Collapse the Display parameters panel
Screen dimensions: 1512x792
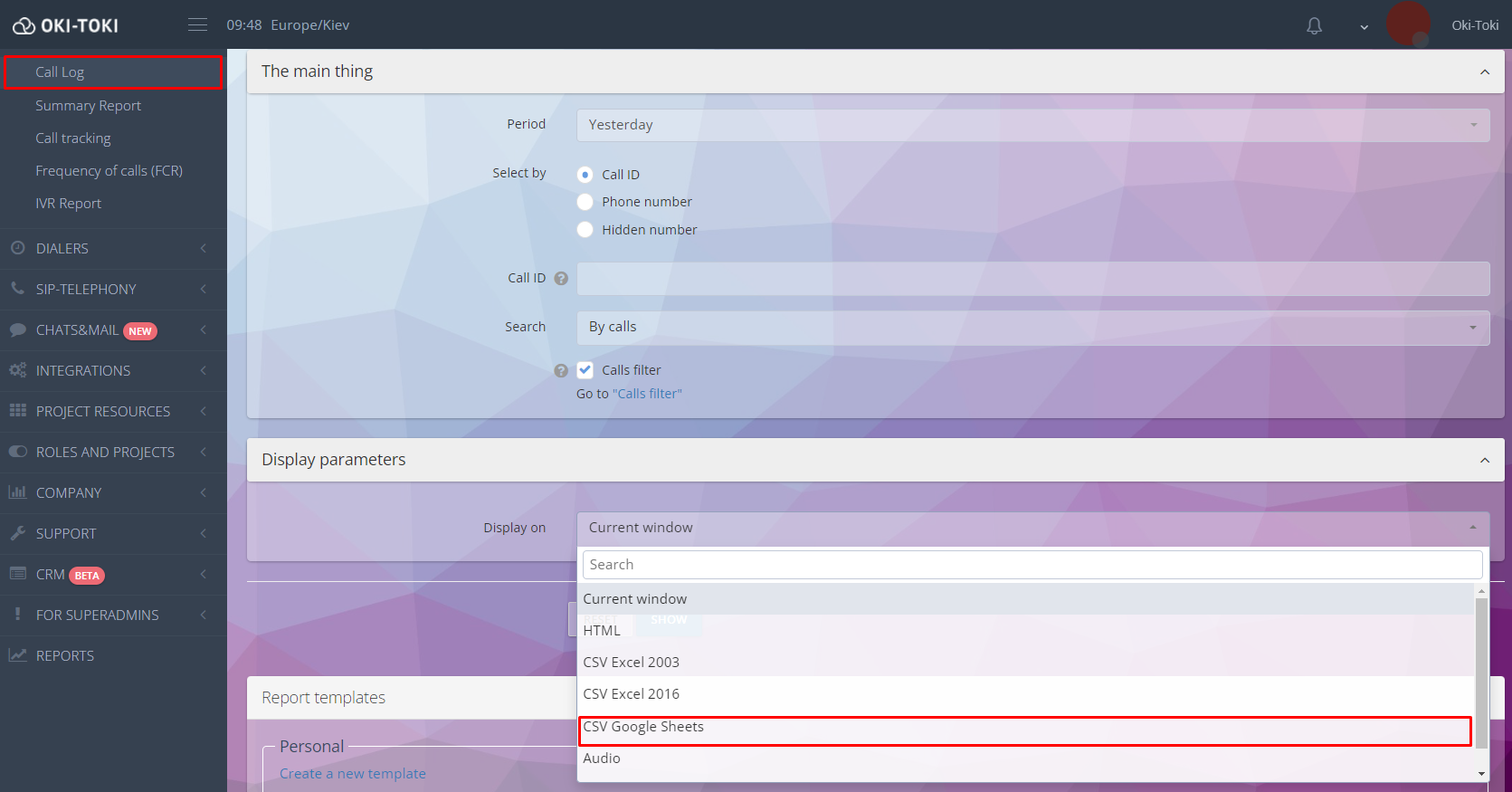[1484, 460]
